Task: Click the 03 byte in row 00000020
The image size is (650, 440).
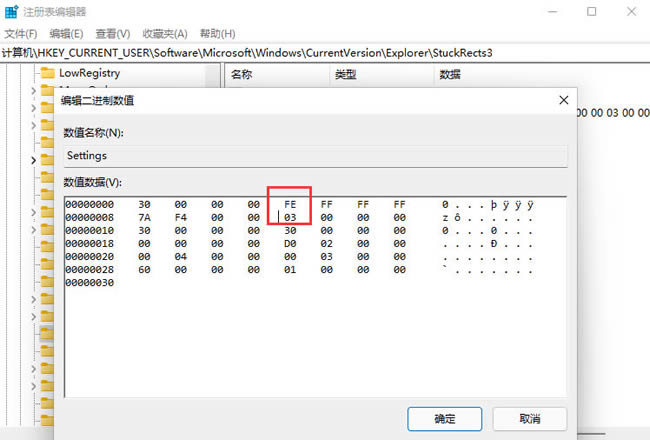Action: click(x=327, y=257)
